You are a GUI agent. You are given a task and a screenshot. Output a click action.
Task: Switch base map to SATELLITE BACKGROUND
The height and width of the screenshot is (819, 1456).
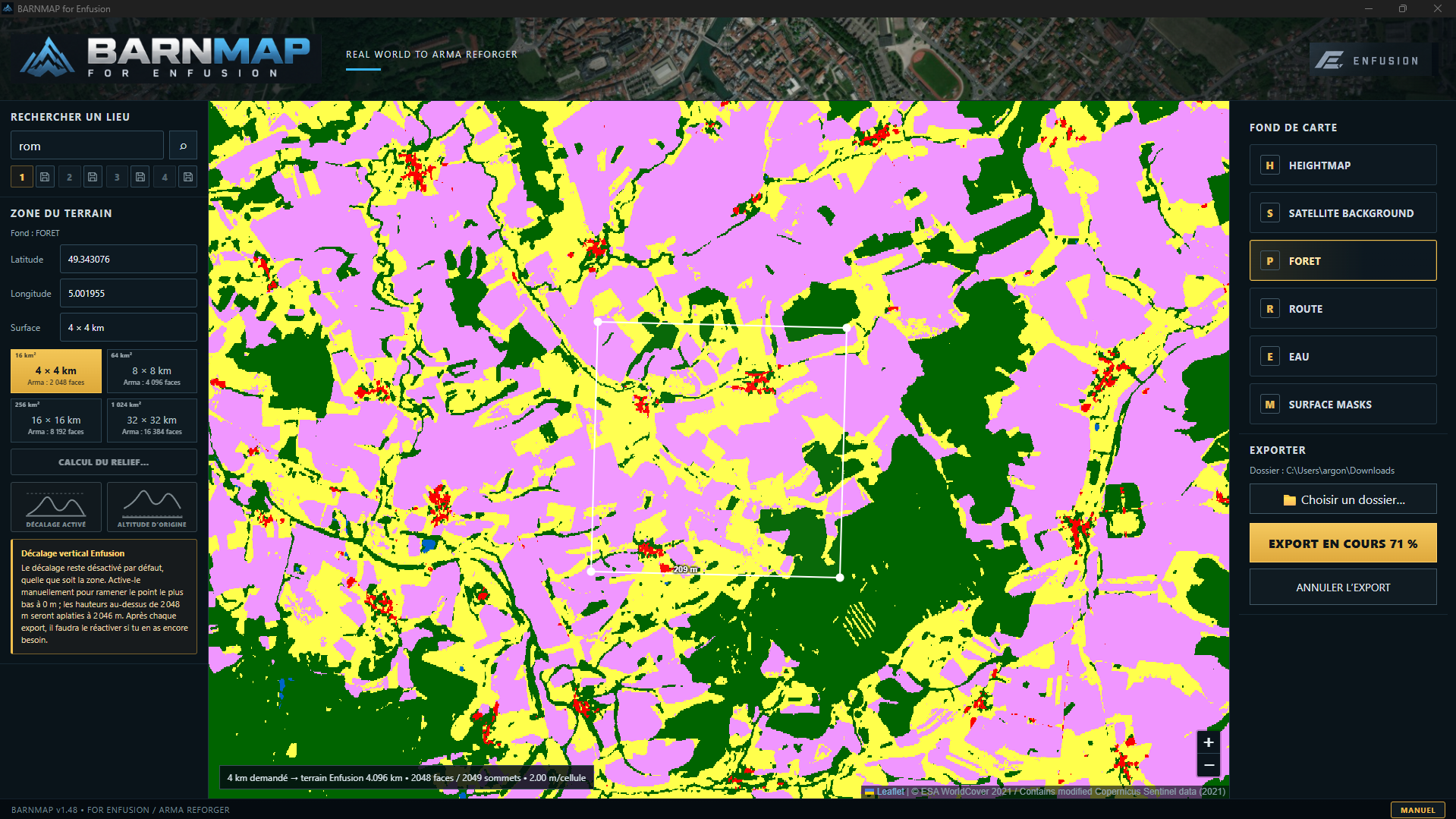pos(1343,213)
